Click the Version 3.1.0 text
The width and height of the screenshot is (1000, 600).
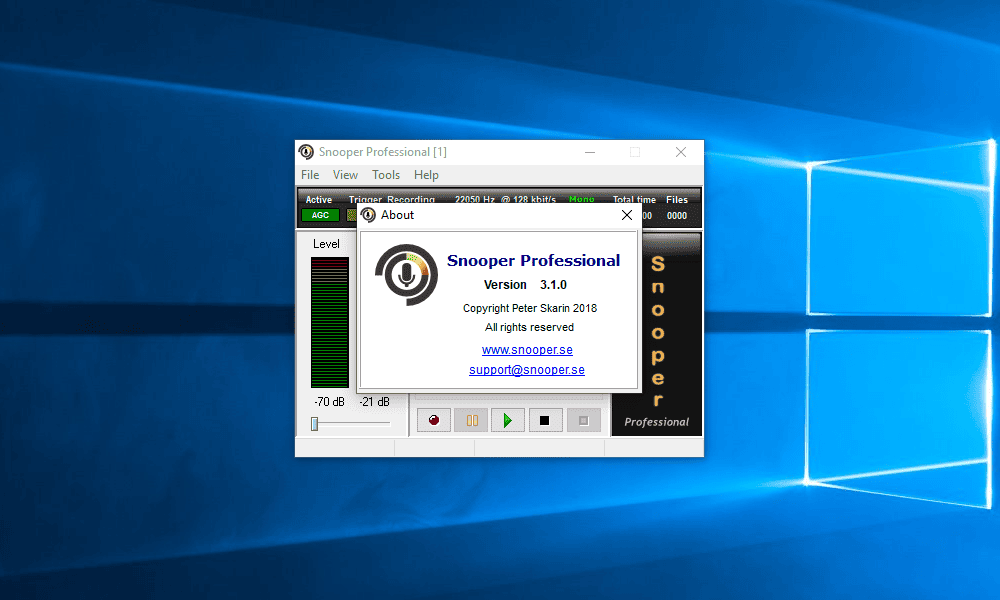tap(525, 285)
